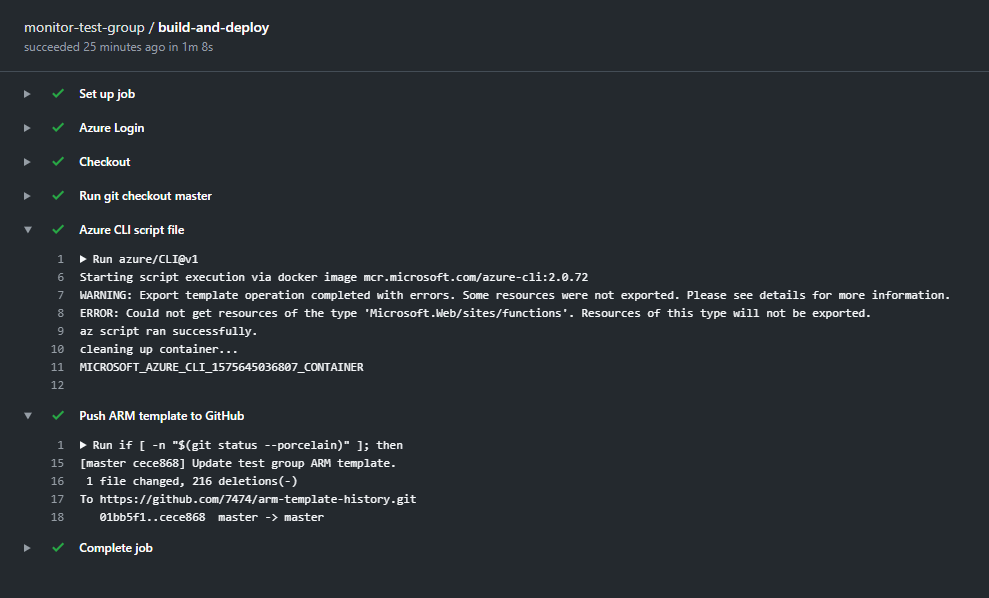Click the success checkmark next to Azure Login
Image resolution: width=989 pixels, height=598 pixels.
tap(58, 128)
